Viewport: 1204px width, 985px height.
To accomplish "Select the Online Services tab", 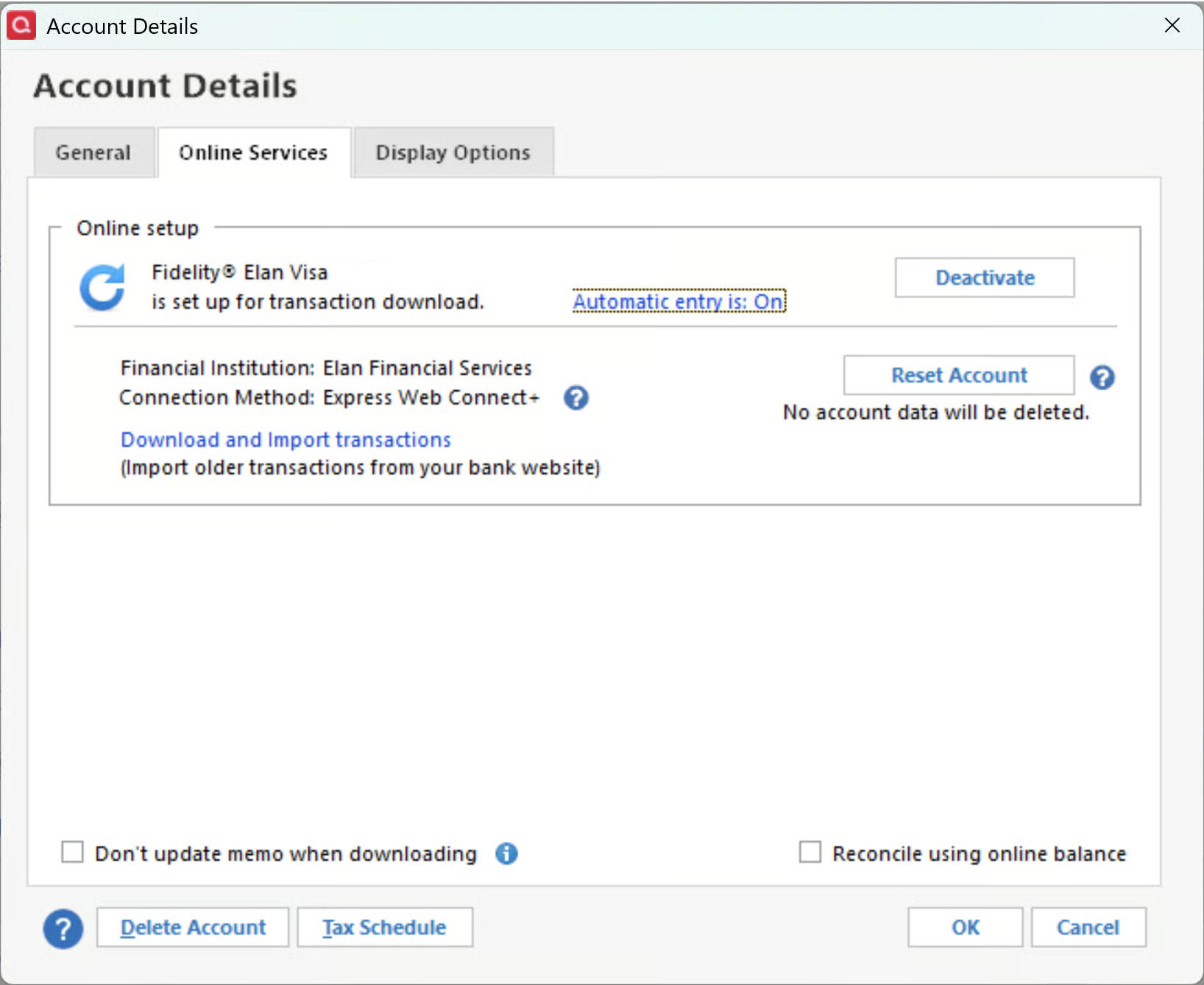I will click(253, 152).
